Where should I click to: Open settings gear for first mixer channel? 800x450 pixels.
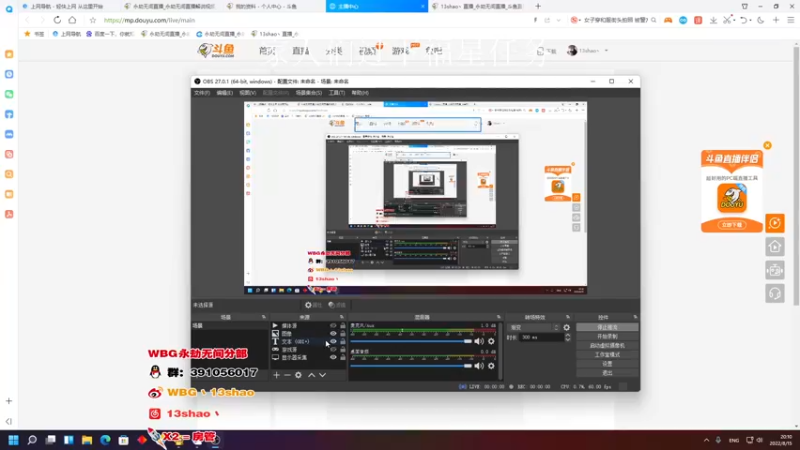491,341
